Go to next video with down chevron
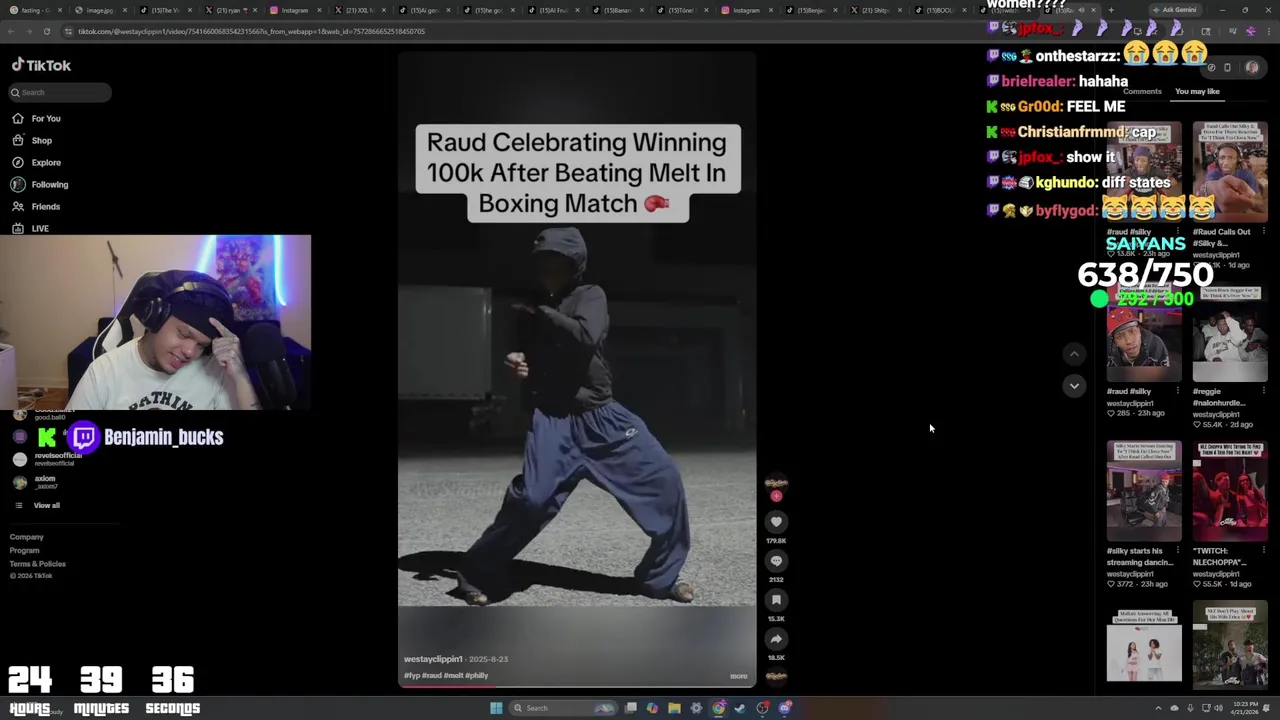 [1074, 385]
